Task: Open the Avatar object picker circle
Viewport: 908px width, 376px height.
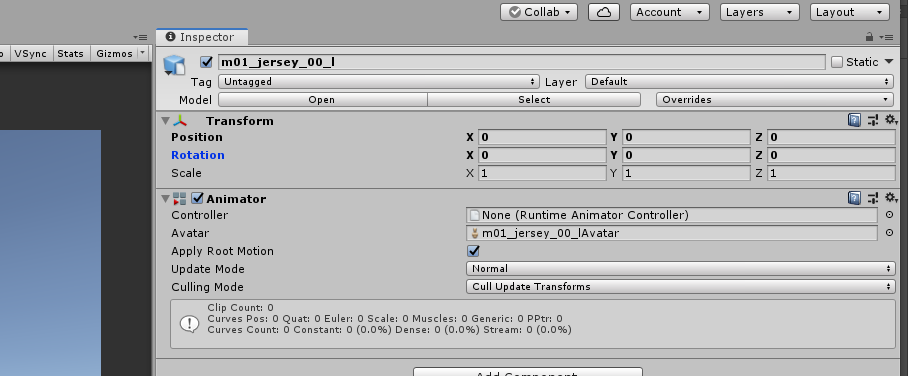Action: [889, 233]
